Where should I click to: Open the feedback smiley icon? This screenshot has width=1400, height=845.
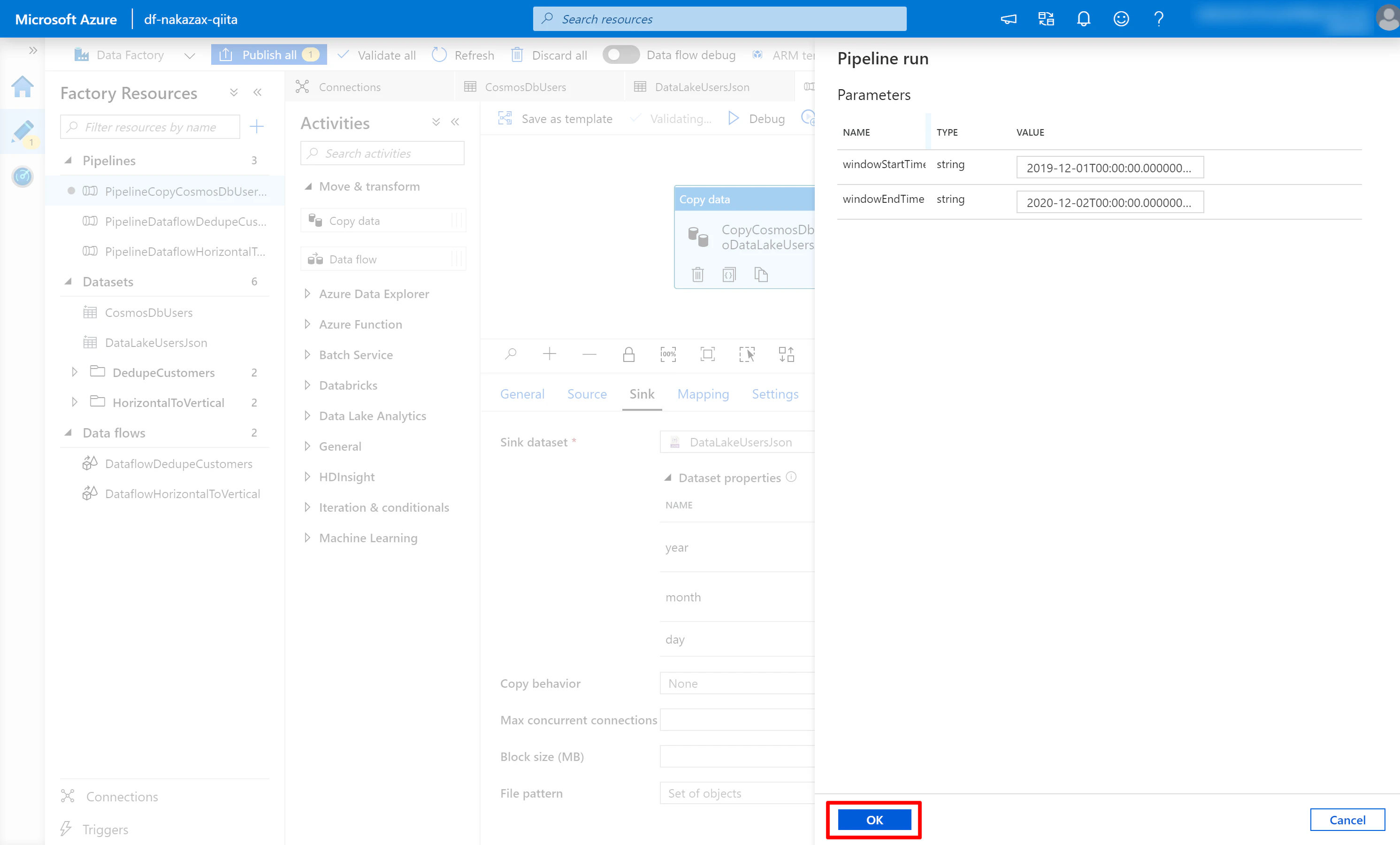click(1120, 19)
